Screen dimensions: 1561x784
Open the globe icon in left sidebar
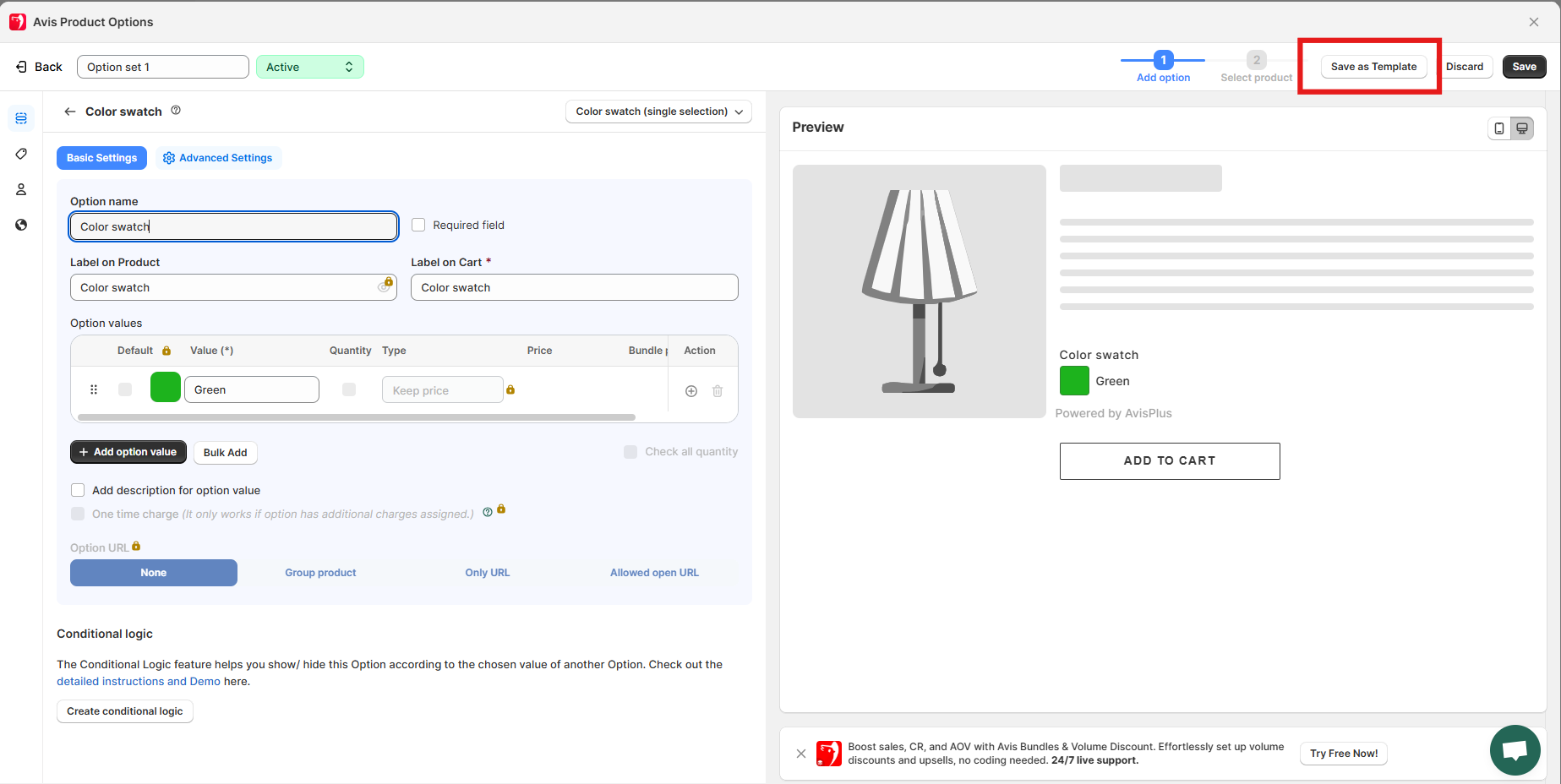(x=21, y=225)
